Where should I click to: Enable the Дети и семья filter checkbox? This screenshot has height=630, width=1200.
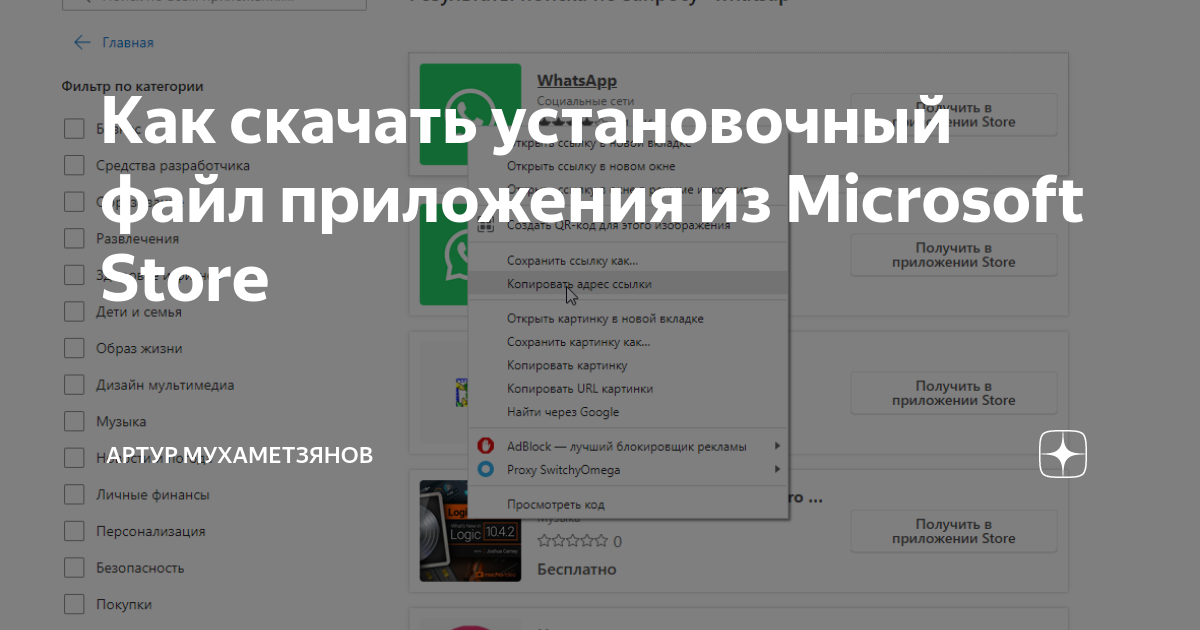74,311
